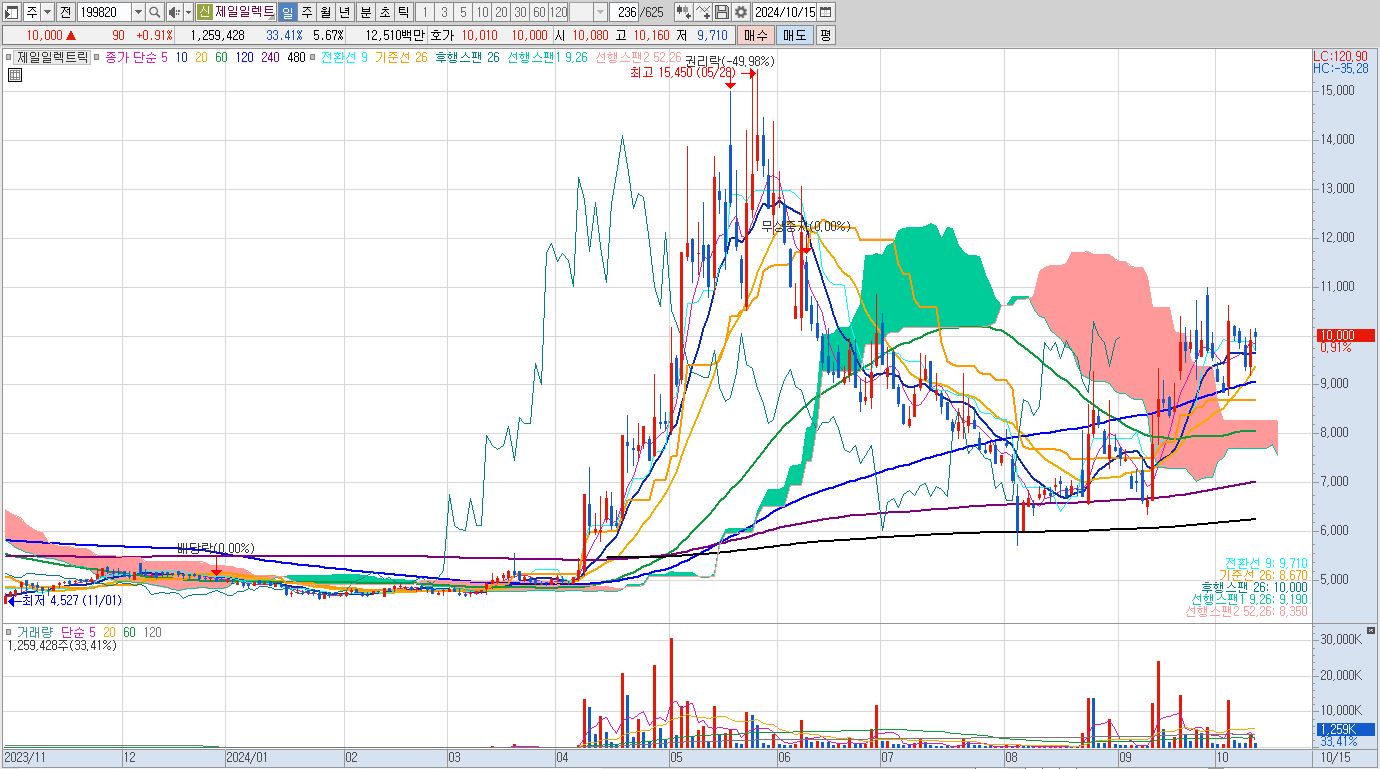Toggle the 일 (daily) period button
The image size is (1380, 769).
287,12
